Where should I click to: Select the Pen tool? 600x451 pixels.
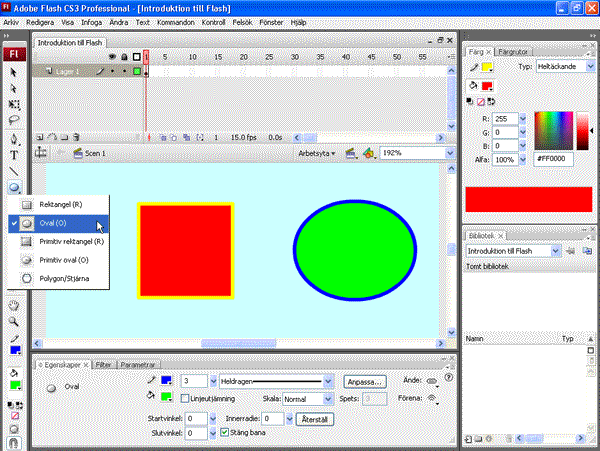14,139
